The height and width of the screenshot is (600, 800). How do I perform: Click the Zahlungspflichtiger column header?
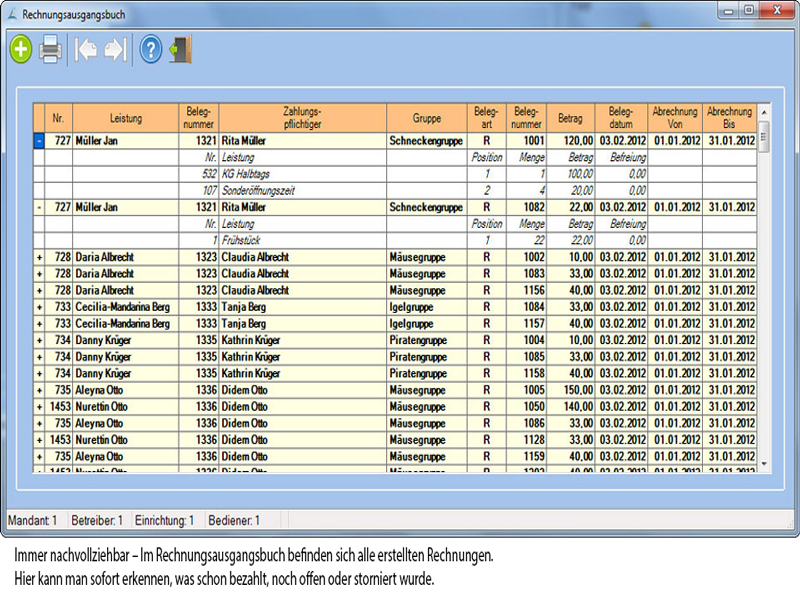coord(302,118)
